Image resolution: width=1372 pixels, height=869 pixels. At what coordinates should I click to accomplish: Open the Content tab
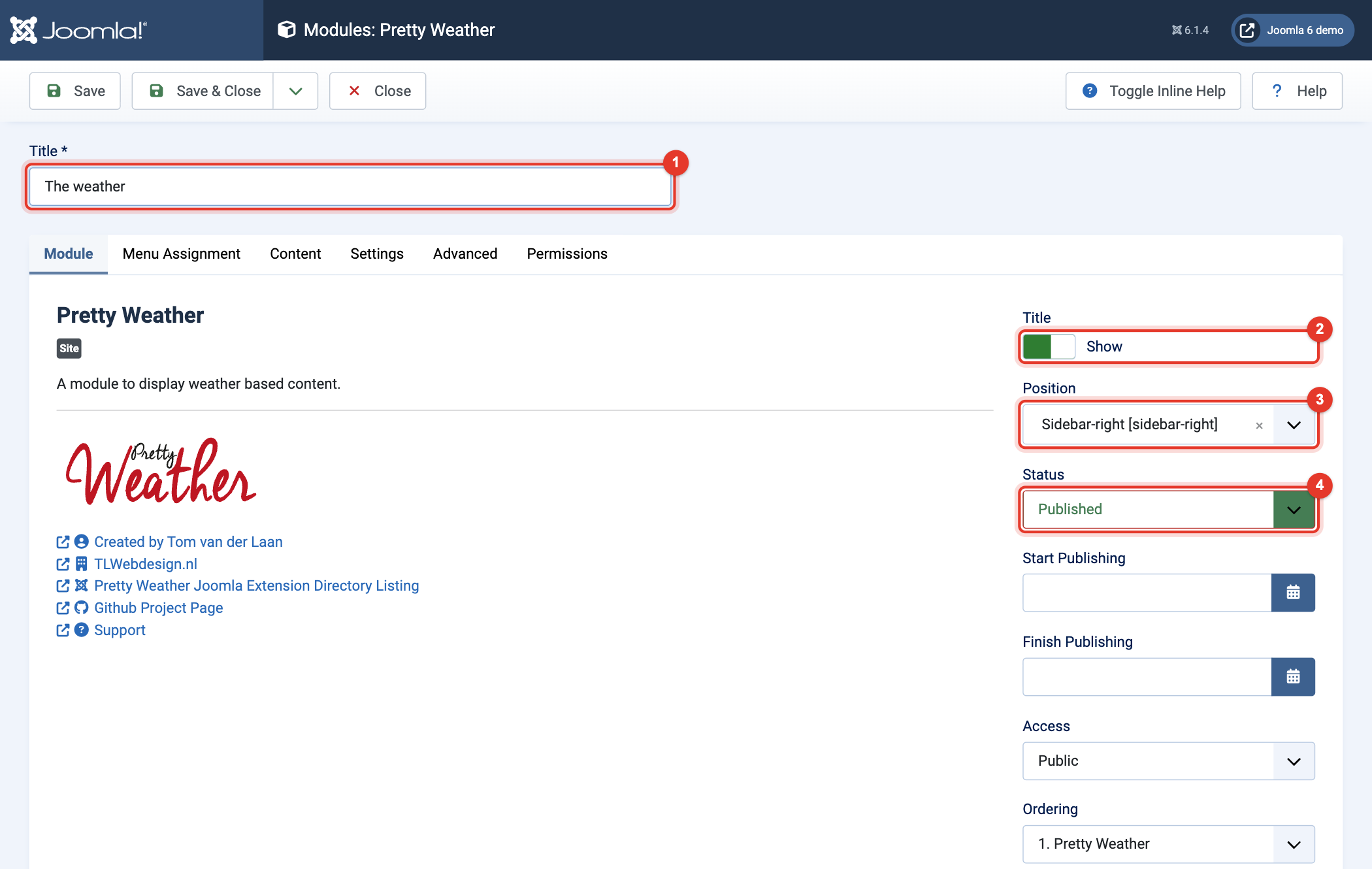[295, 254]
